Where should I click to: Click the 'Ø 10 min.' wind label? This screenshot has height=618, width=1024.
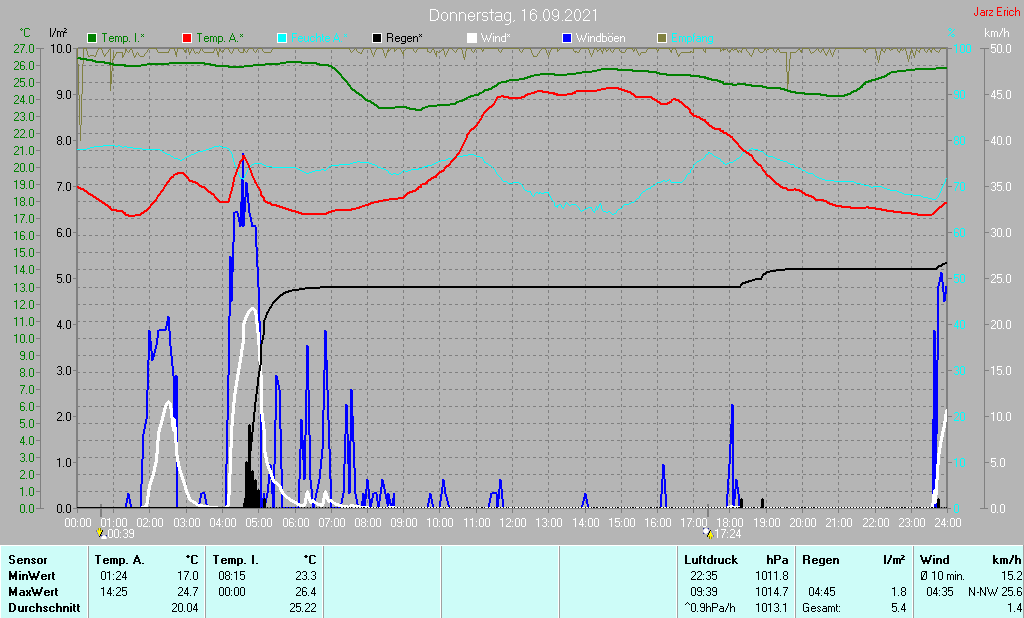(942, 576)
